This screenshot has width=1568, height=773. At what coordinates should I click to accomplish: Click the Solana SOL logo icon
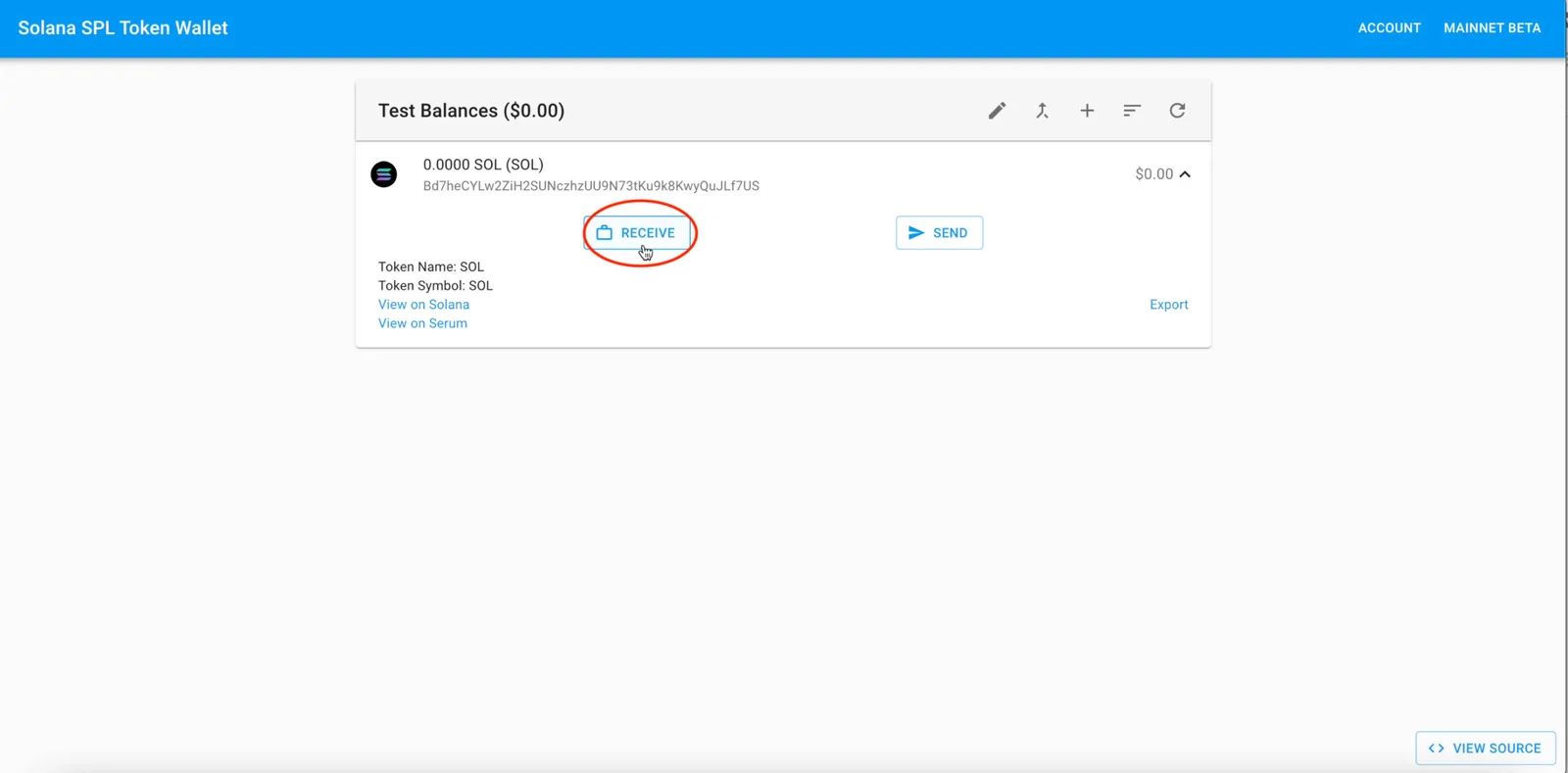pos(384,174)
